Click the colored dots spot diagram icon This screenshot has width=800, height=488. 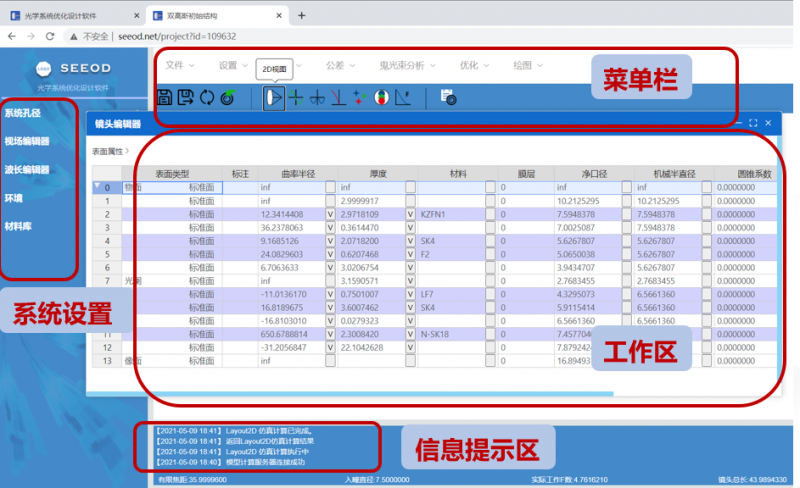point(360,97)
